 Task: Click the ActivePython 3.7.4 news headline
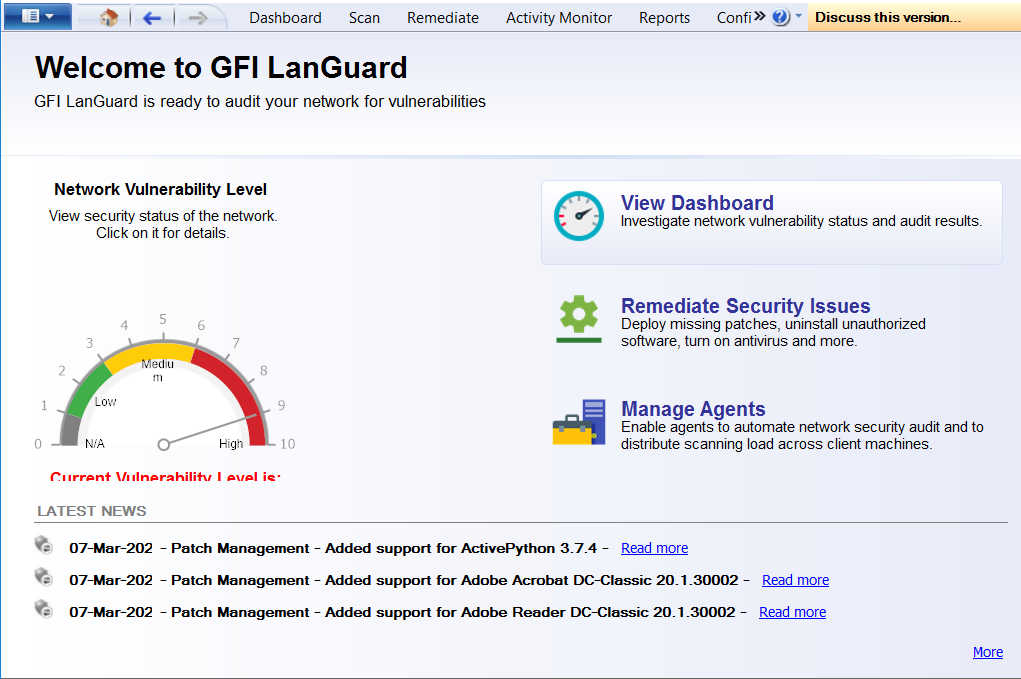(339, 548)
